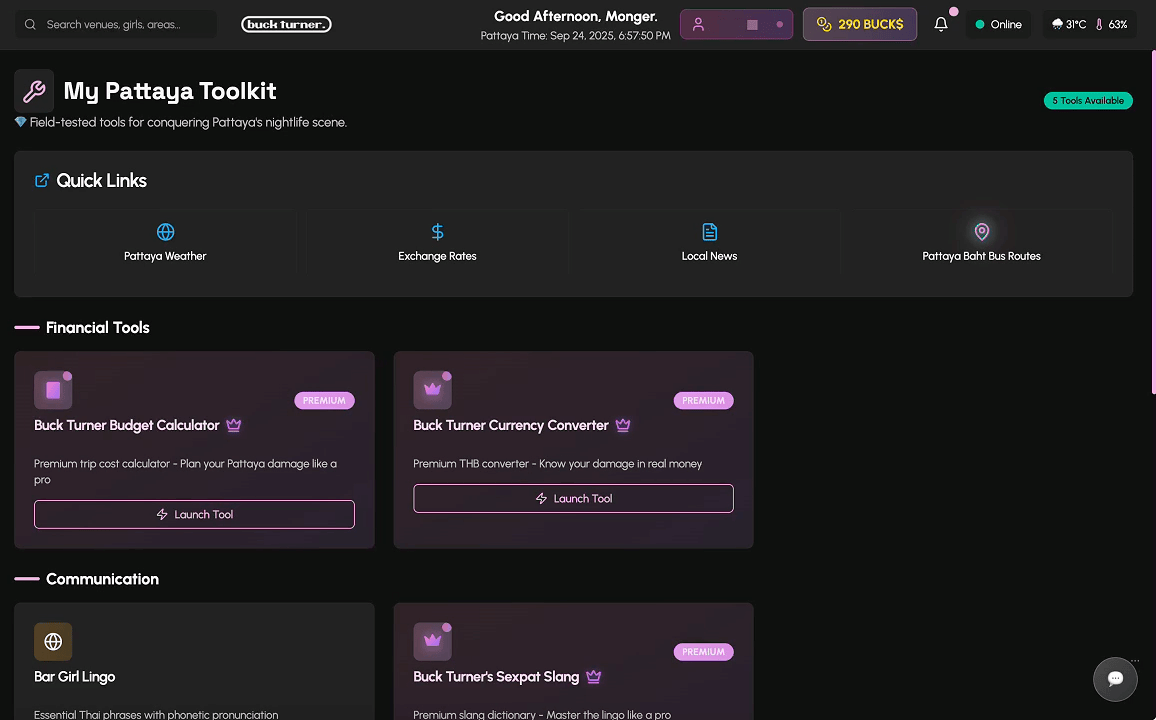This screenshot has height=720, width=1156.
Task: Open notifications bell
Action: pyautogui.click(x=941, y=24)
